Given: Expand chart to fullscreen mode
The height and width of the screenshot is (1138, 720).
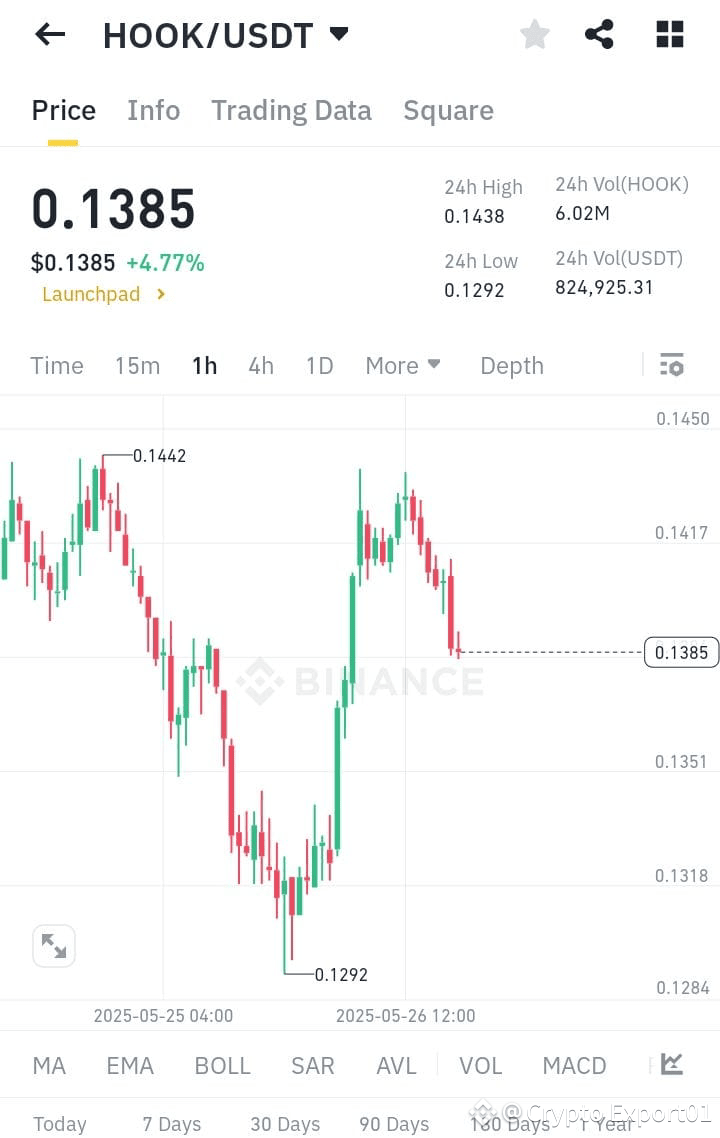Looking at the screenshot, I should [x=53, y=945].
